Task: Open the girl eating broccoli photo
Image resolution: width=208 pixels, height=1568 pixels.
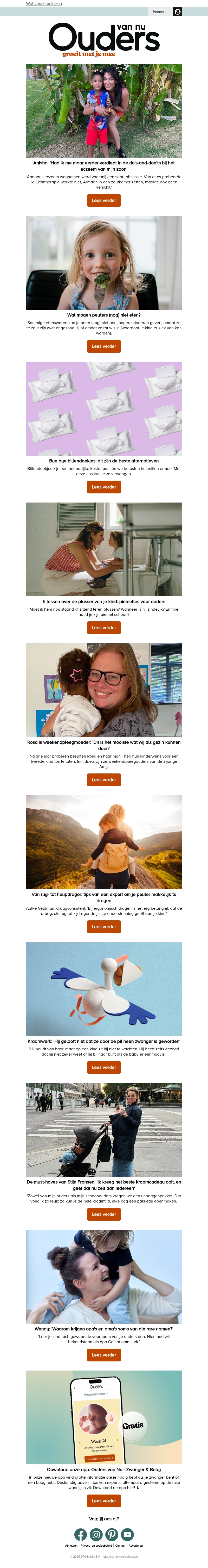Action: 104,262
